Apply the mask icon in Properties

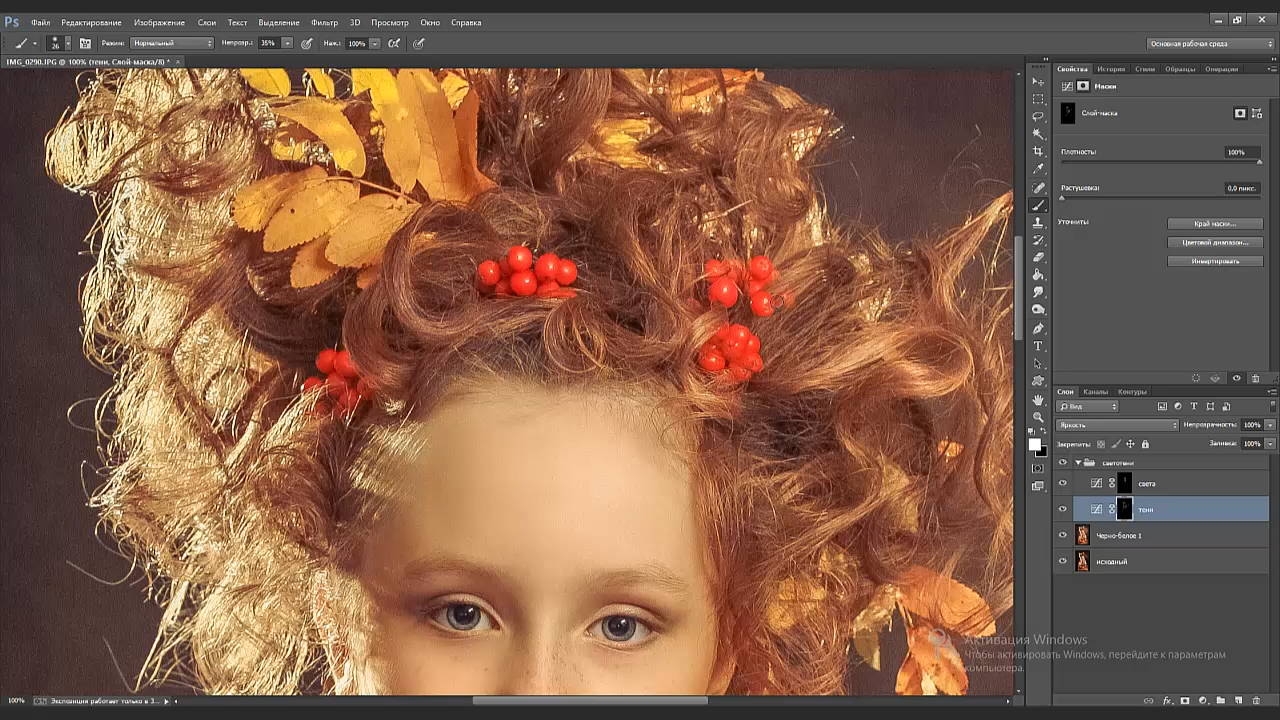click(1216, 378)
